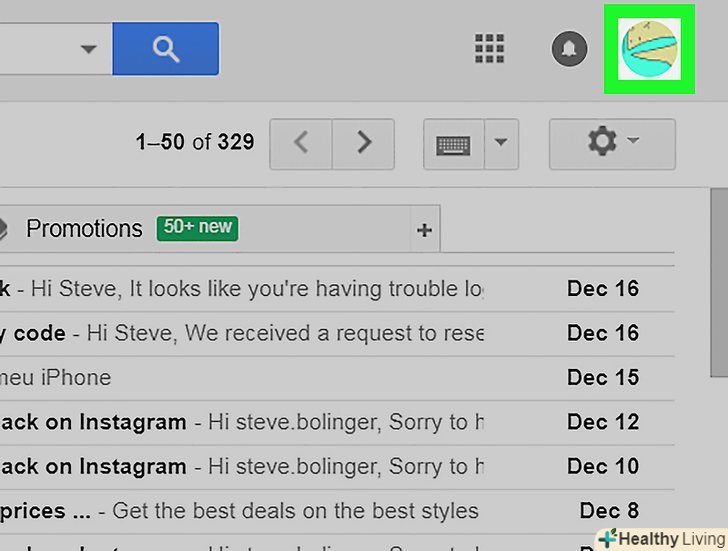Open the Google apps grid
Image resolution: width=728 pixels, height=551 pixels.
489,48
